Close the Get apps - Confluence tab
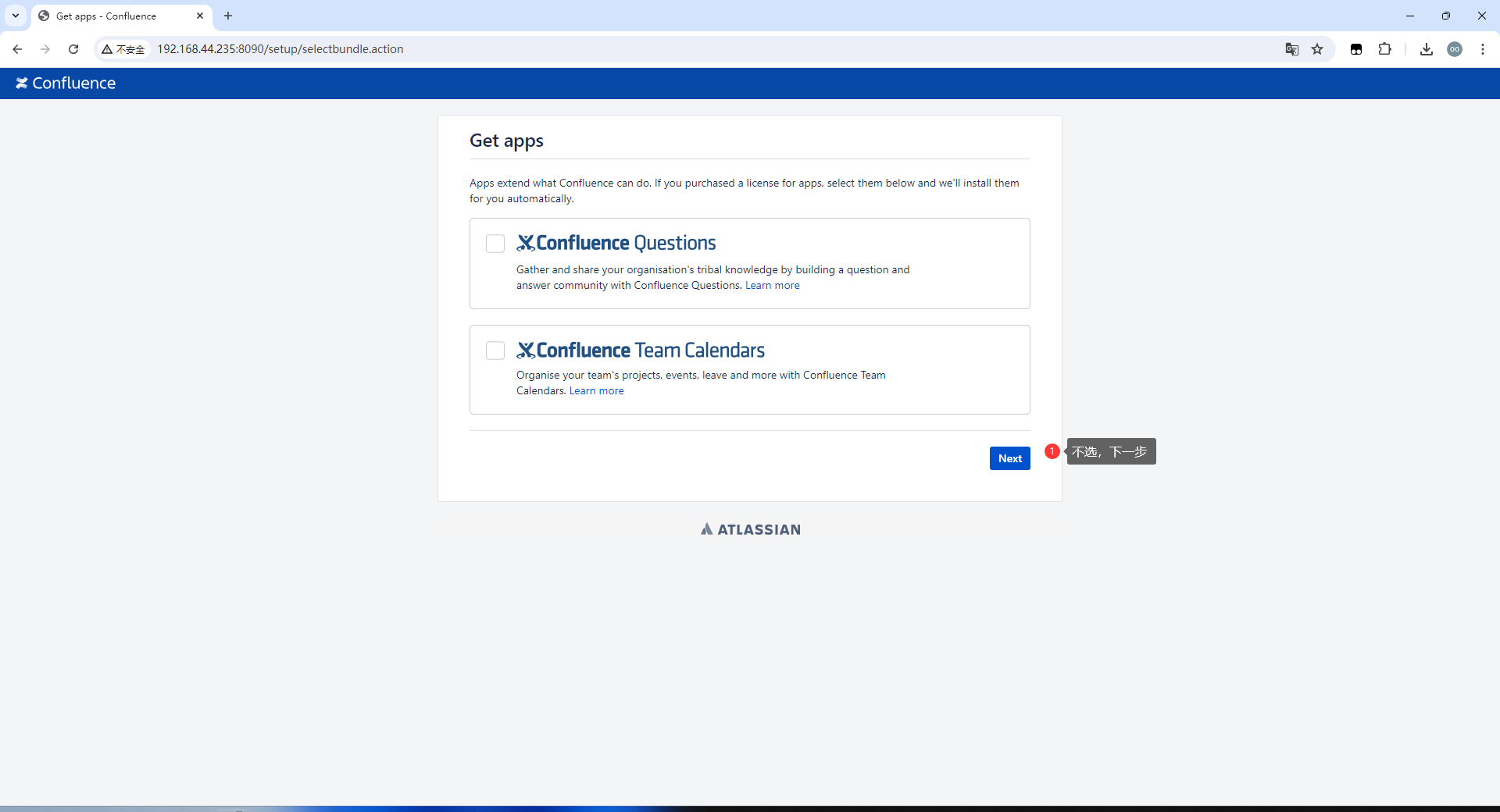 (x=200, y=16)
